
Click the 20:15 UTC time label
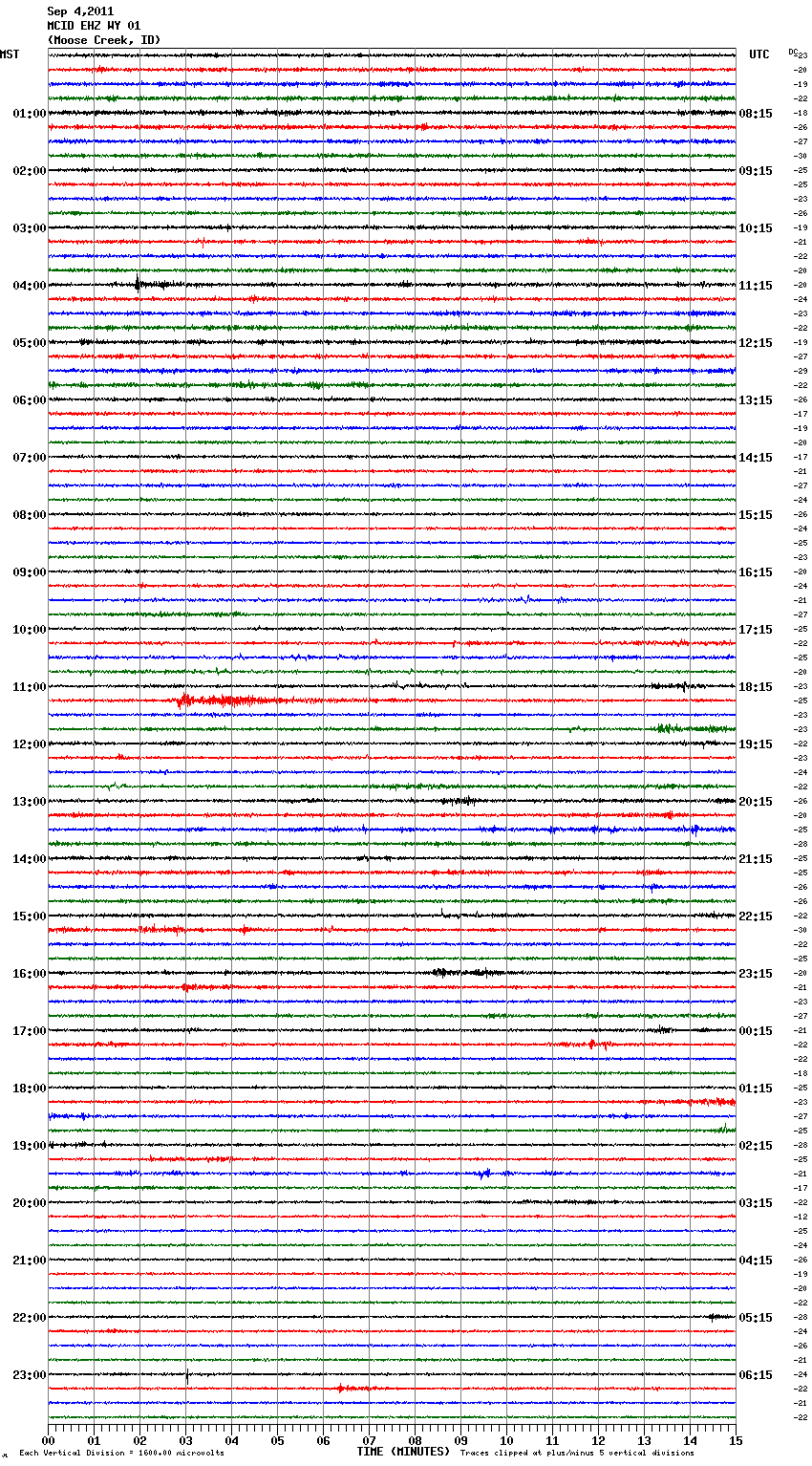click(x=756, y=802)
